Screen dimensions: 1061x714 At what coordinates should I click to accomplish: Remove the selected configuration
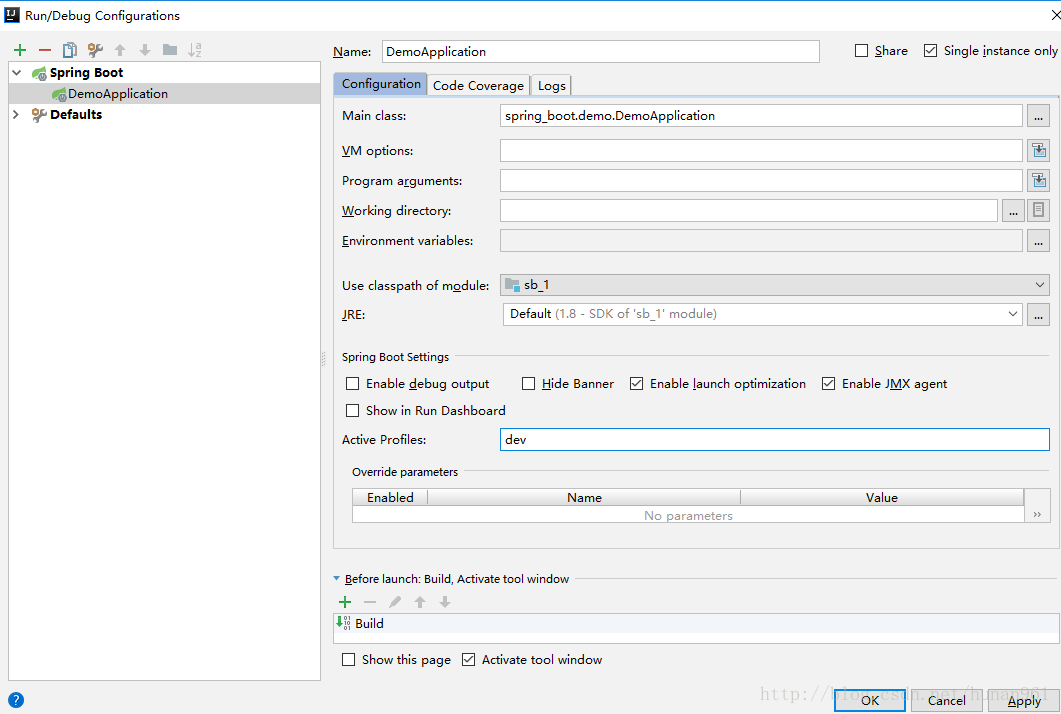coord(45,49)
